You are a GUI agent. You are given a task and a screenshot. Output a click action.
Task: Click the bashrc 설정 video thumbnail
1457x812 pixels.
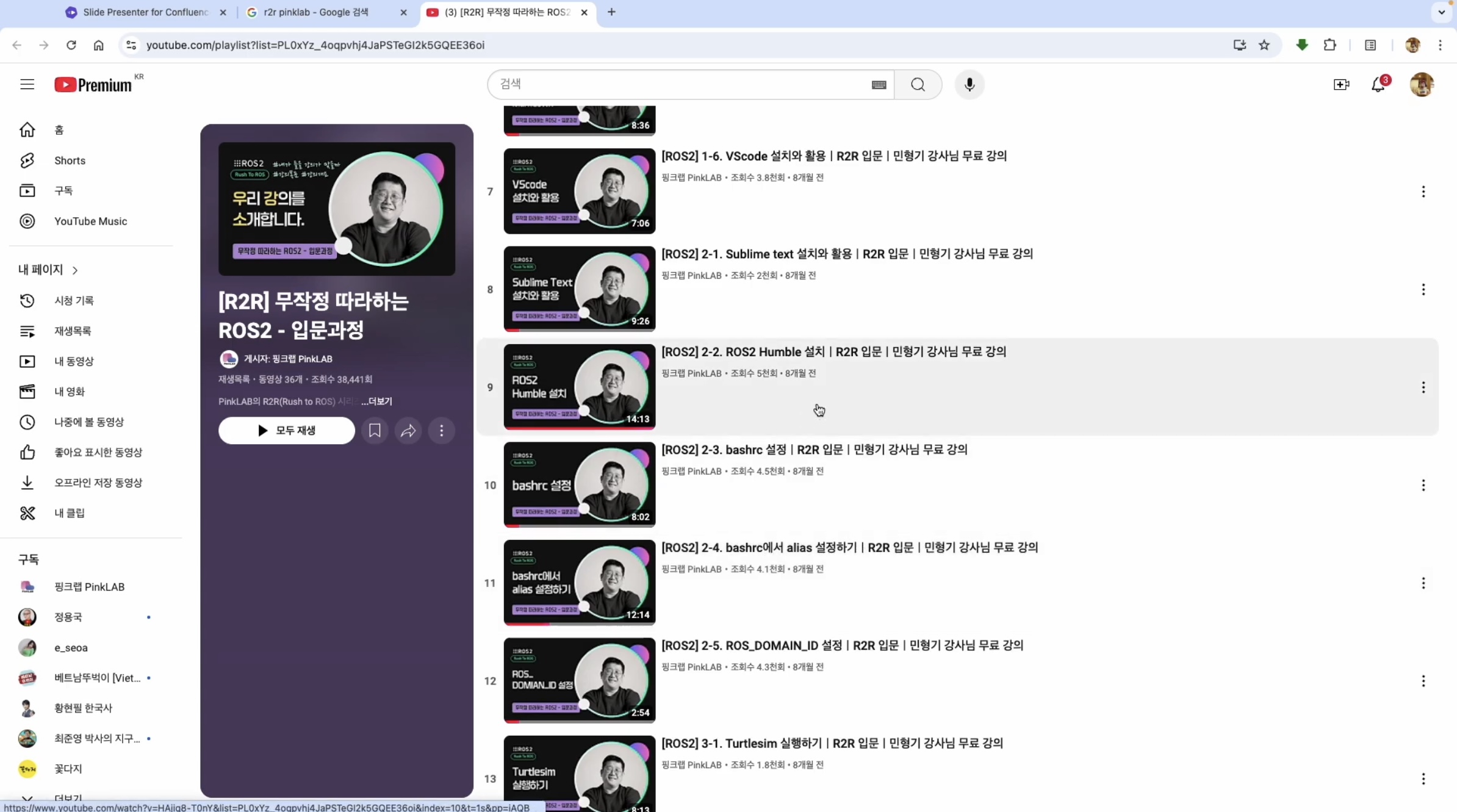(579, 484)
